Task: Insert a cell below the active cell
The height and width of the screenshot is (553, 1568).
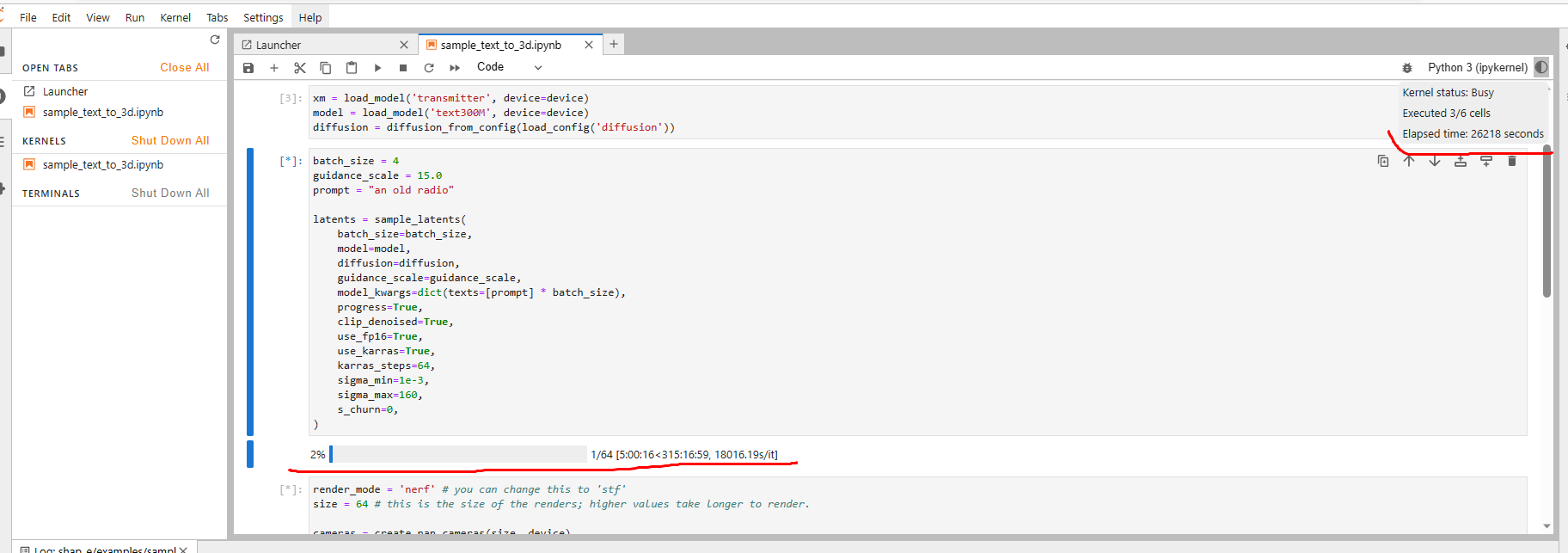Action: click(x=1486, y=161)
